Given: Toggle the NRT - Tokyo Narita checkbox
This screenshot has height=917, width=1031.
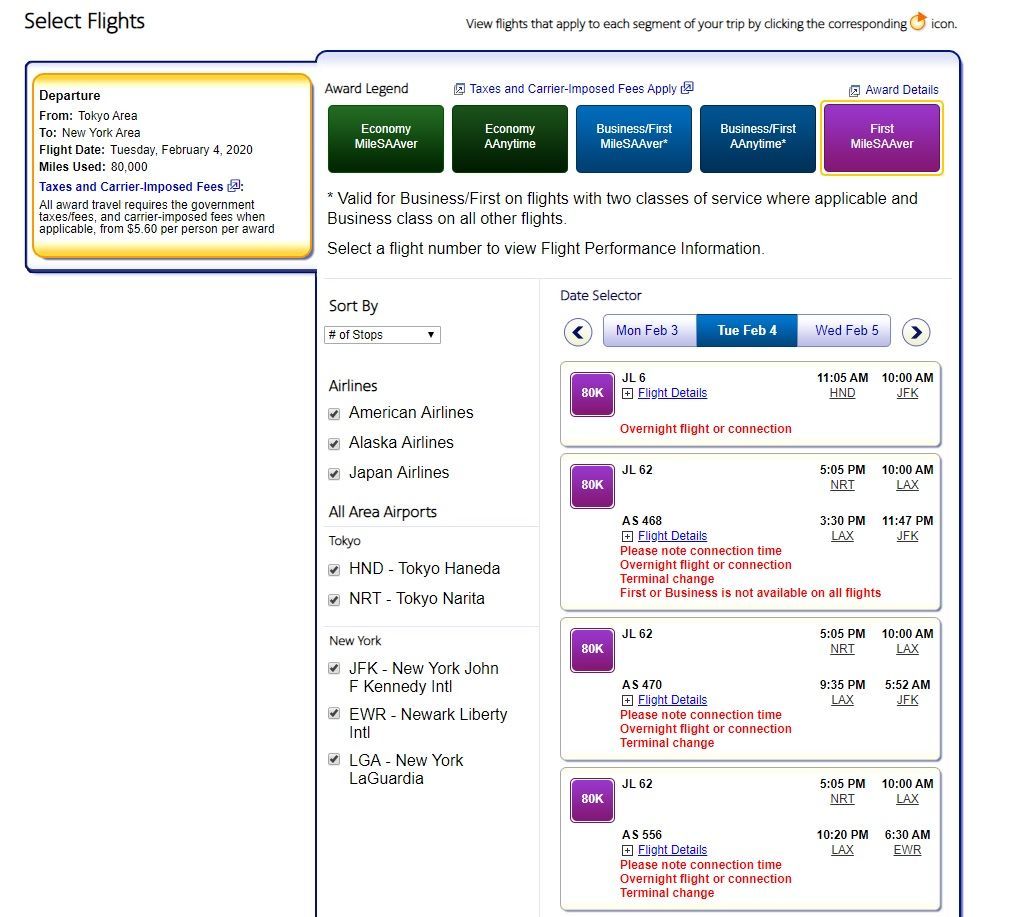Looking at the screenshot, I should tap(334, 600).
